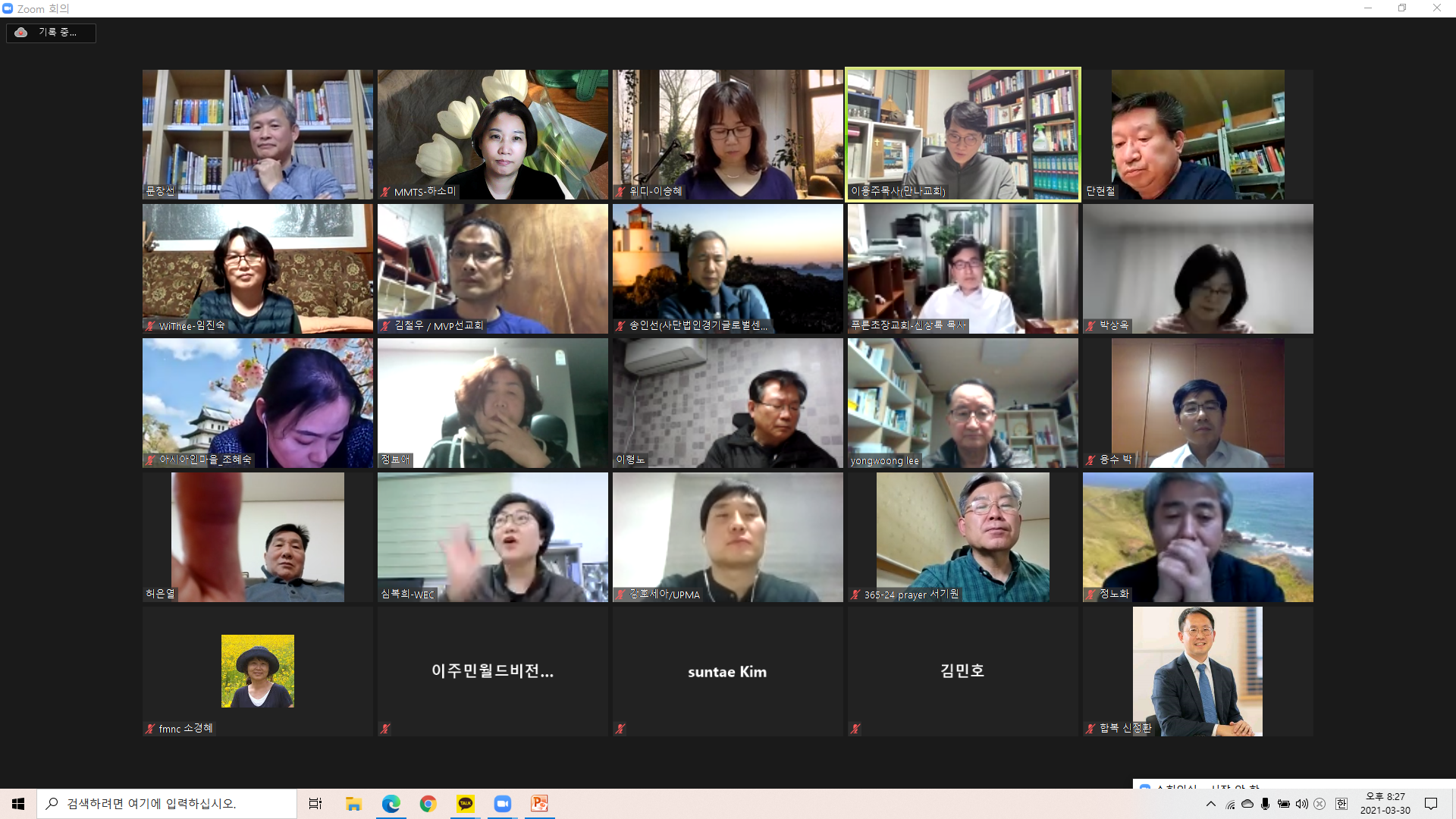Image resolution: width=1456 pixels, height=819 pixels.
Task: Open the Windows Start menu
Action: [18, 804]
